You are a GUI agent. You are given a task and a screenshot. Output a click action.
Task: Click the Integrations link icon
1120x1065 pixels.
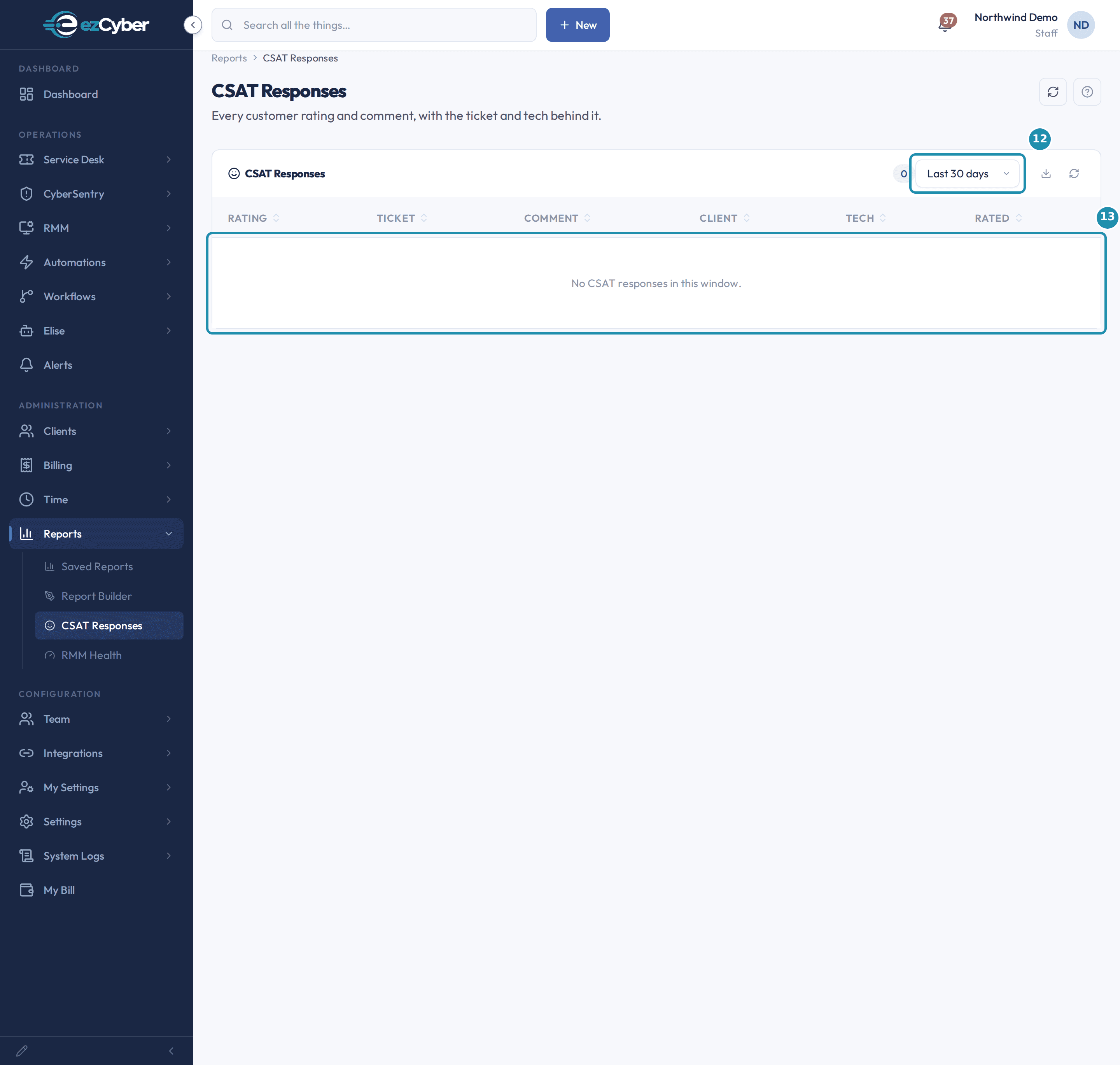tap(26, 753)
